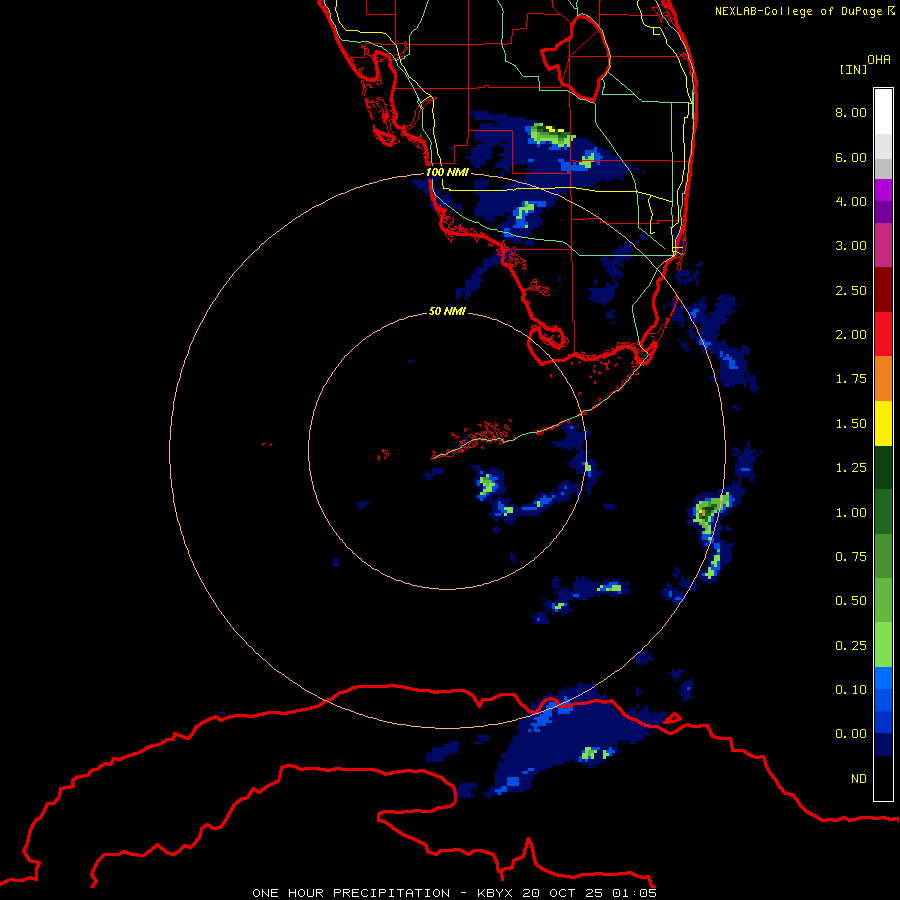Pick the white swatch topping the color bar

click(x=883, y=111)
